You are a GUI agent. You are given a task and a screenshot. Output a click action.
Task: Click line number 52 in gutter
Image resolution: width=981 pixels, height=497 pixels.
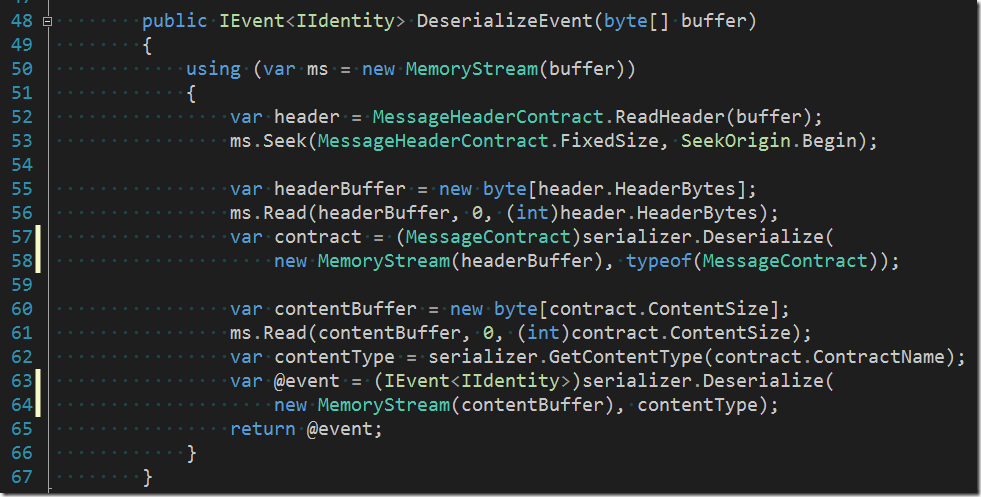(x=22, y=117)
